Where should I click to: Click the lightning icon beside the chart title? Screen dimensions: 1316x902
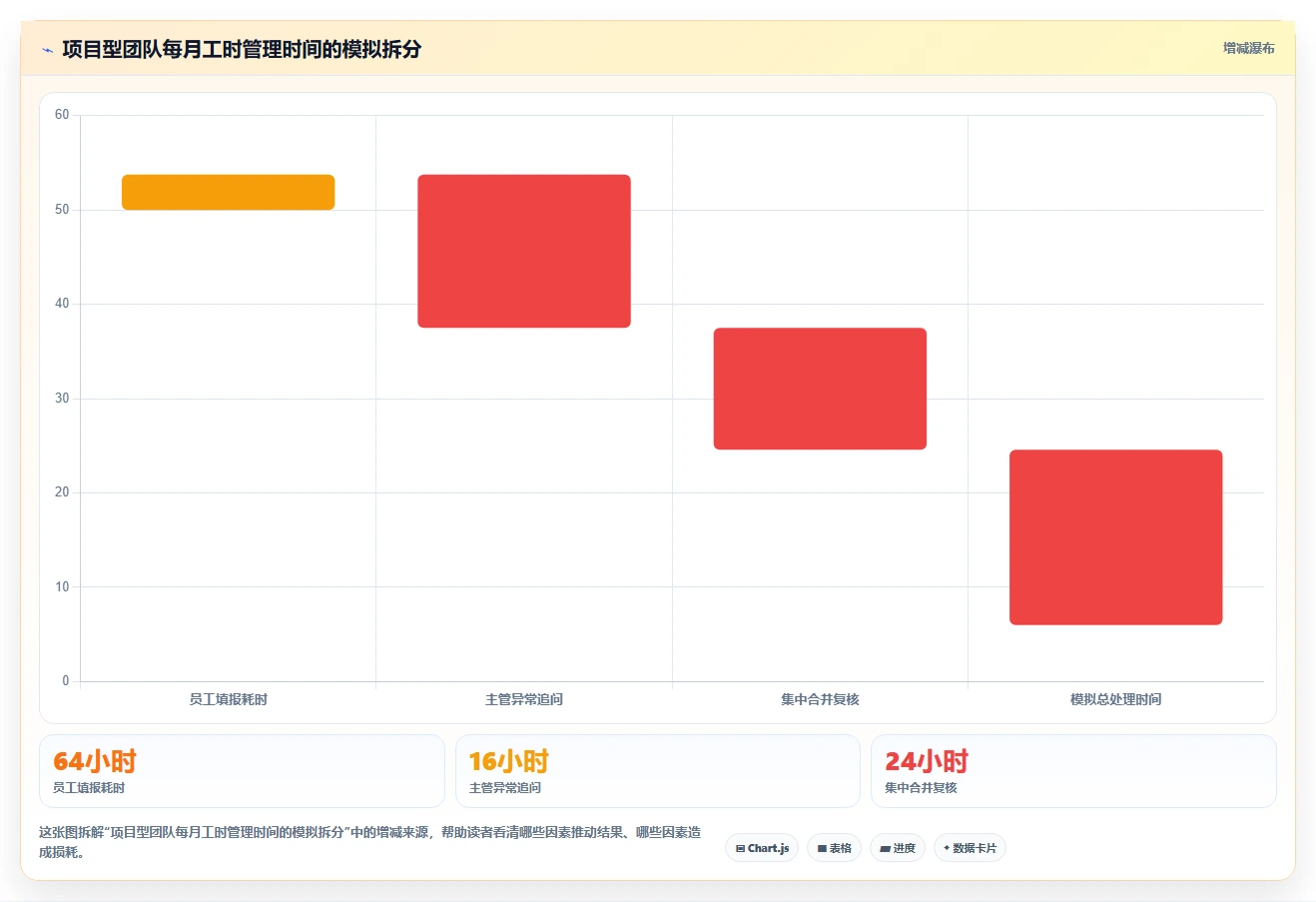47,50
